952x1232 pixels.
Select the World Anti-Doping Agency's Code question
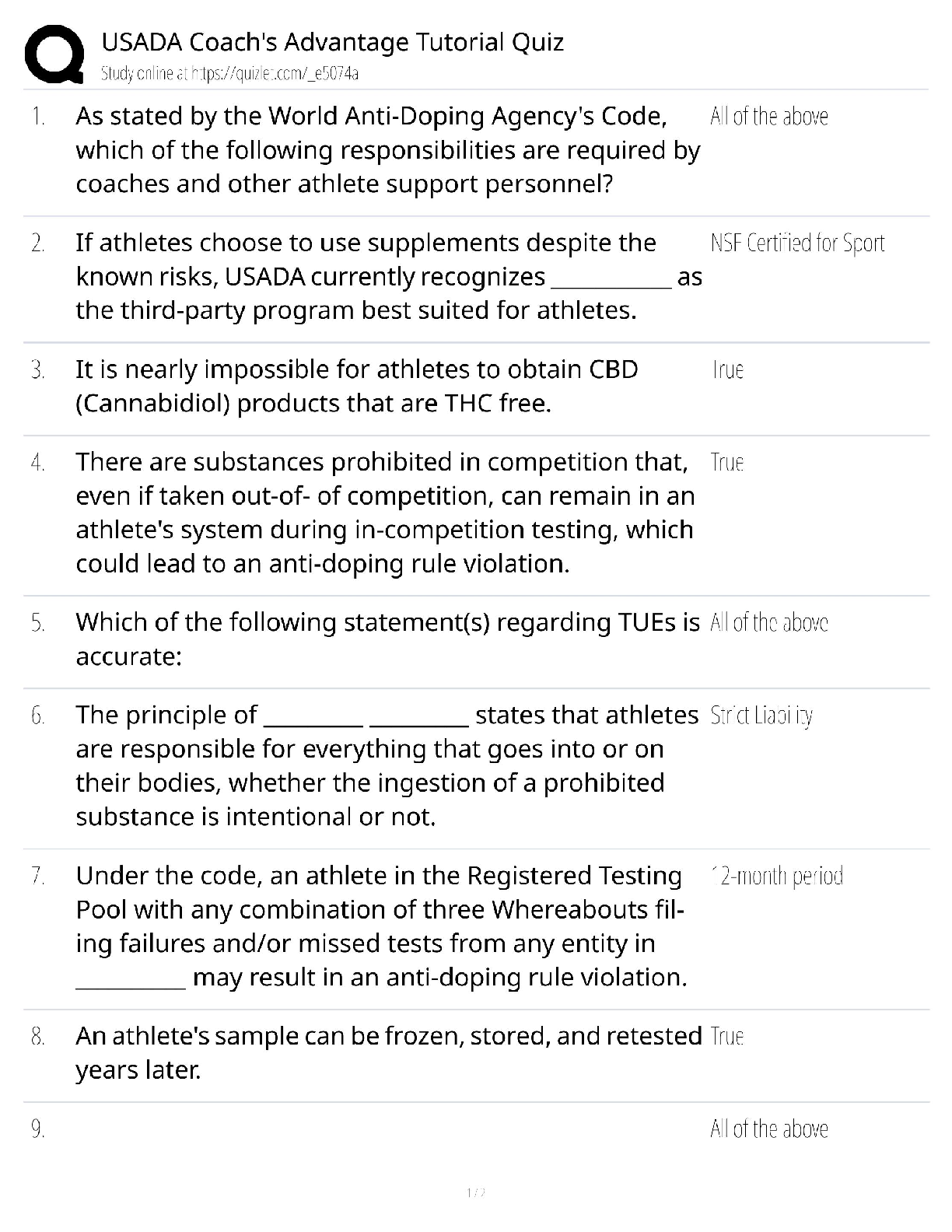(387, 149)
